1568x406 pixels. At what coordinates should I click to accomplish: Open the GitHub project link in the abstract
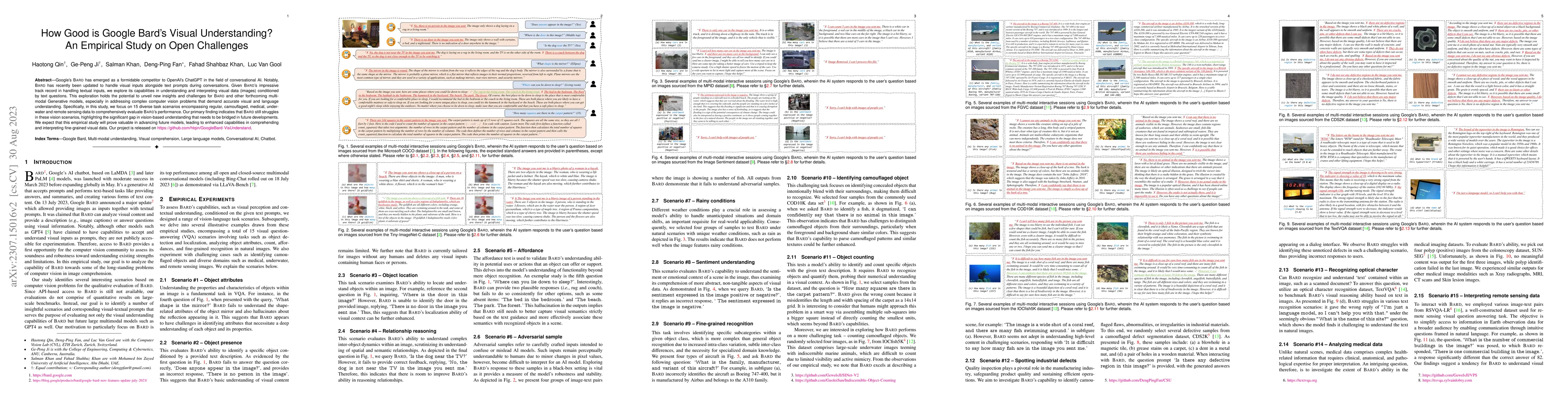[x=204, y=128]
